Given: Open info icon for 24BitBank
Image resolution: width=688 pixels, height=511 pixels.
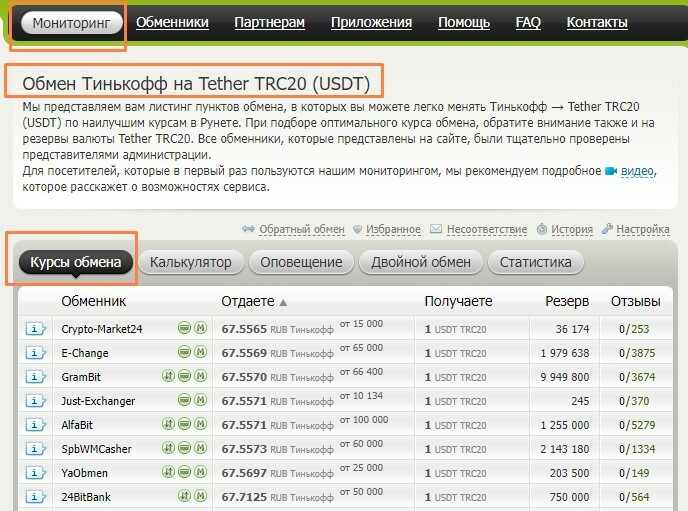Looking at the screenshot, I should tap(36, 497).
